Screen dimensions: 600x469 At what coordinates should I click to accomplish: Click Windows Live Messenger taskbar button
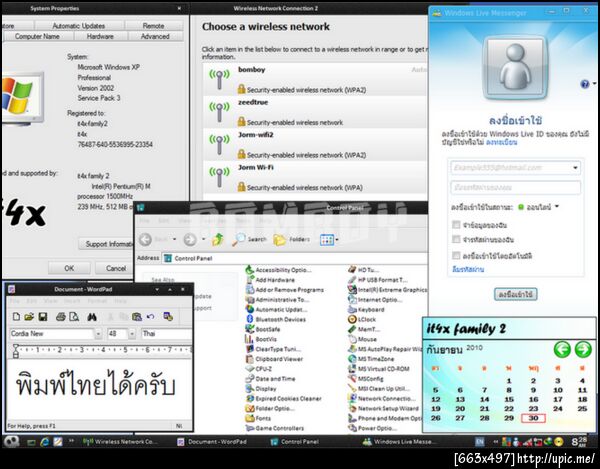click(x=399, y=442)
